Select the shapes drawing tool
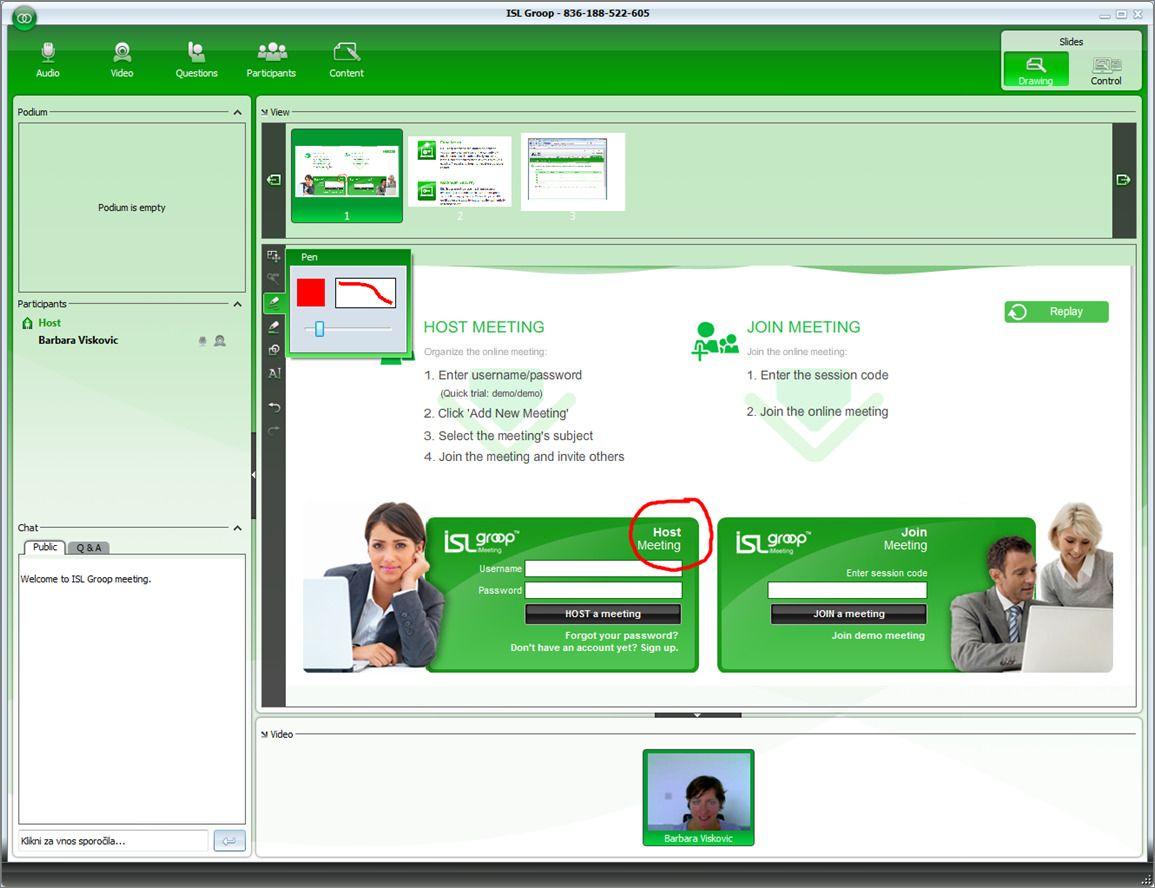 click(x=274, y=350)
